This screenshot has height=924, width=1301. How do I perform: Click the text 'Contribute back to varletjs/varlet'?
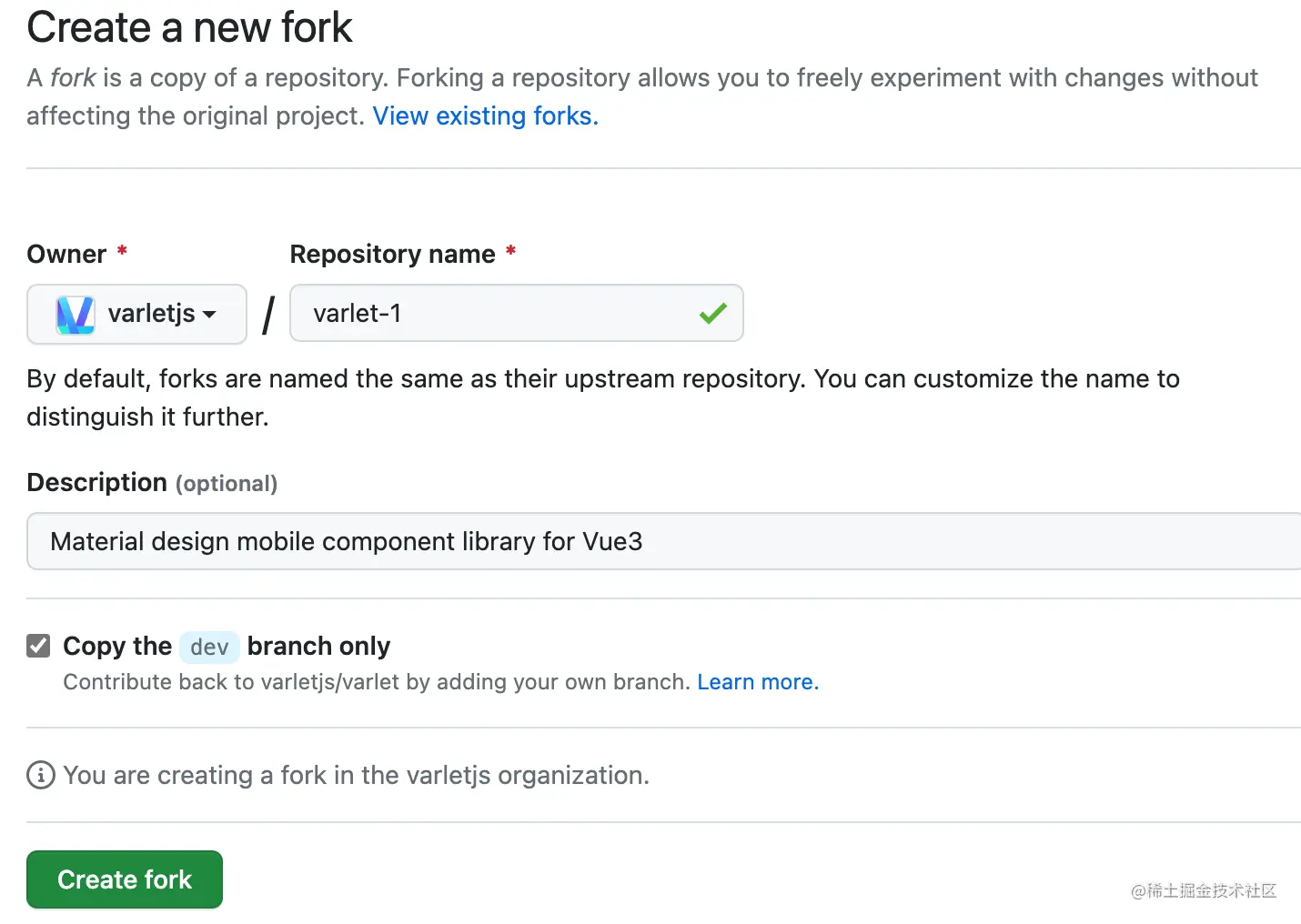click(232, 682)
